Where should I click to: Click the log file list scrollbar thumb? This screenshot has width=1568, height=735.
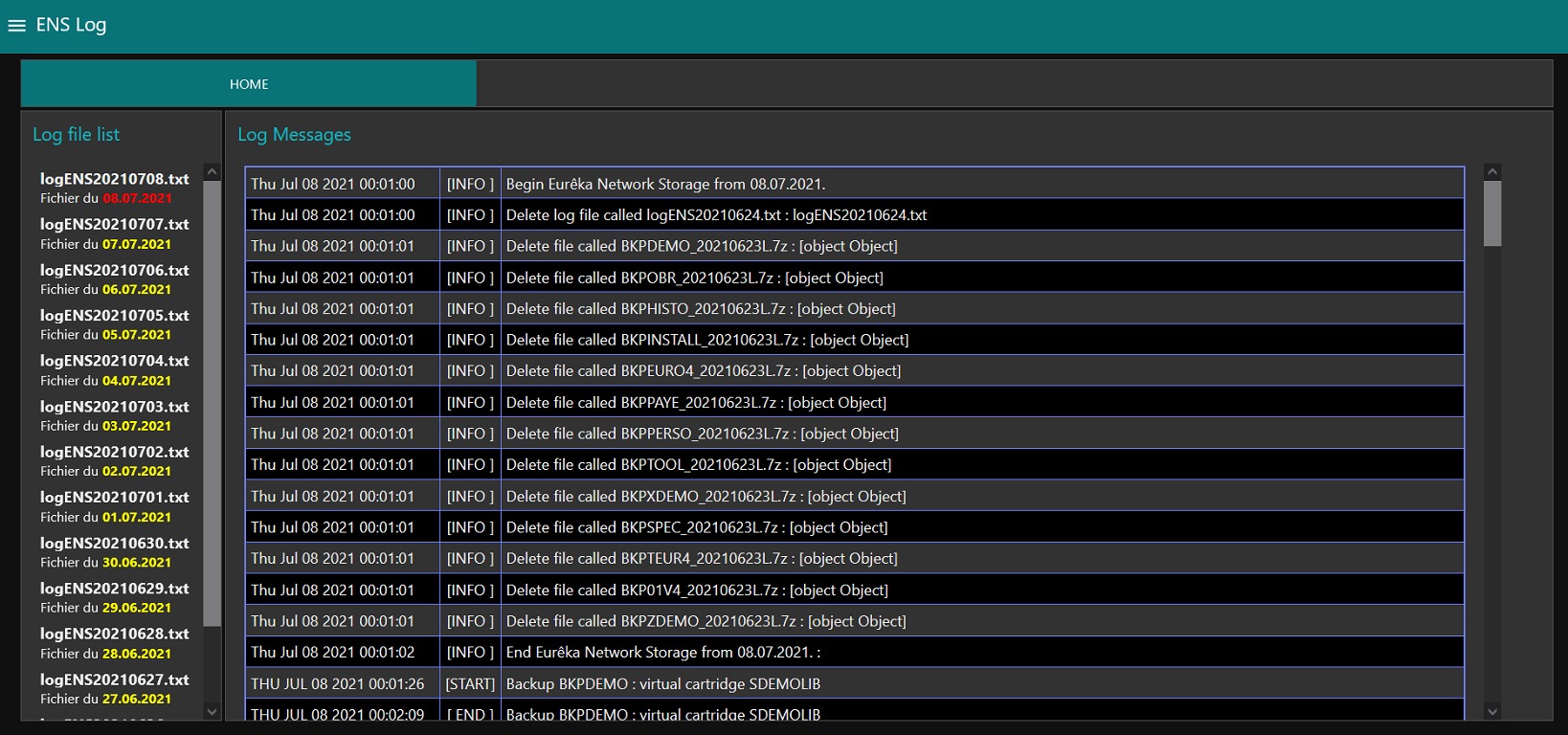tap(213, 402)
